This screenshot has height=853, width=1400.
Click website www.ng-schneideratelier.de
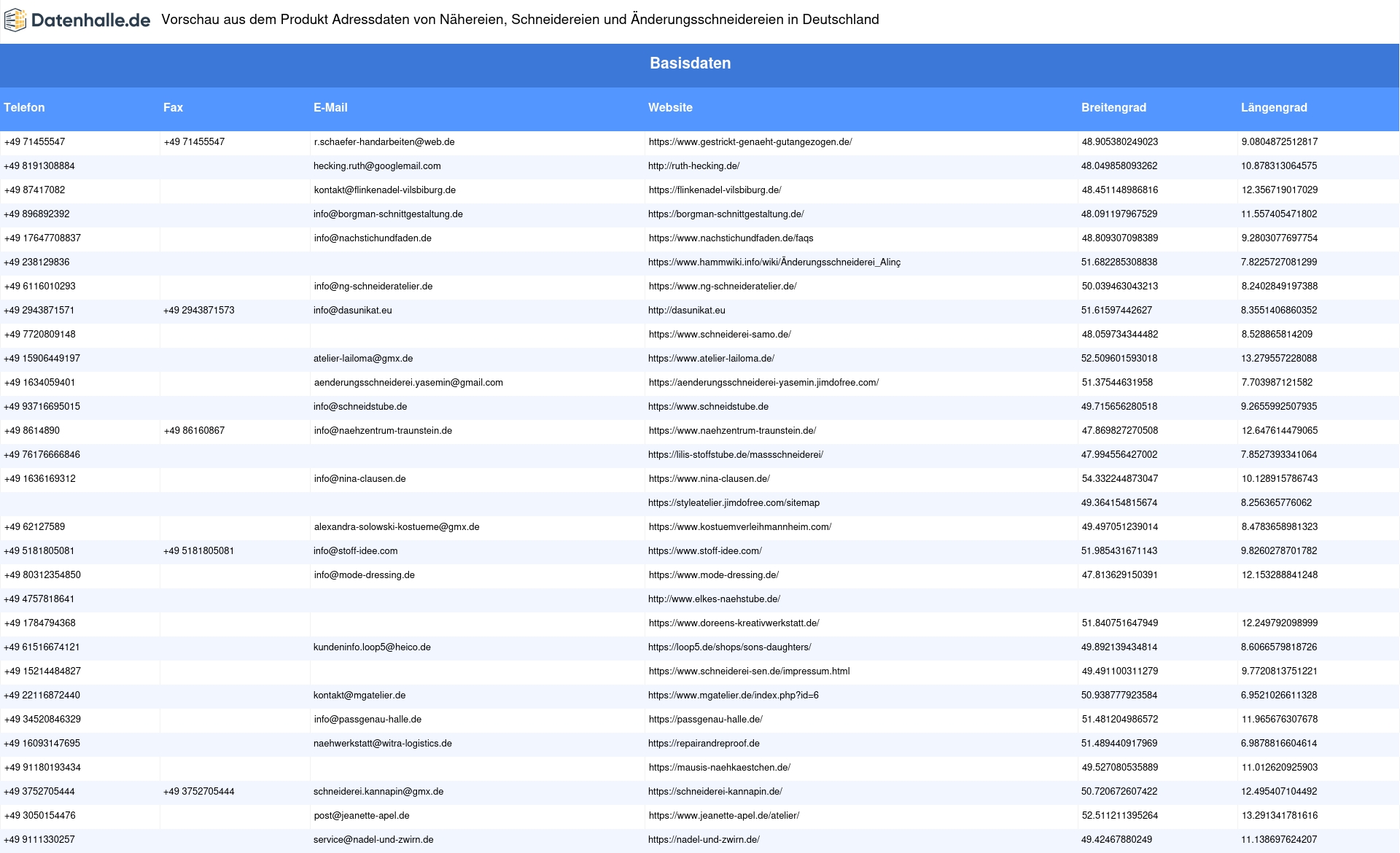pyautogui.click(x=723, y=287)
